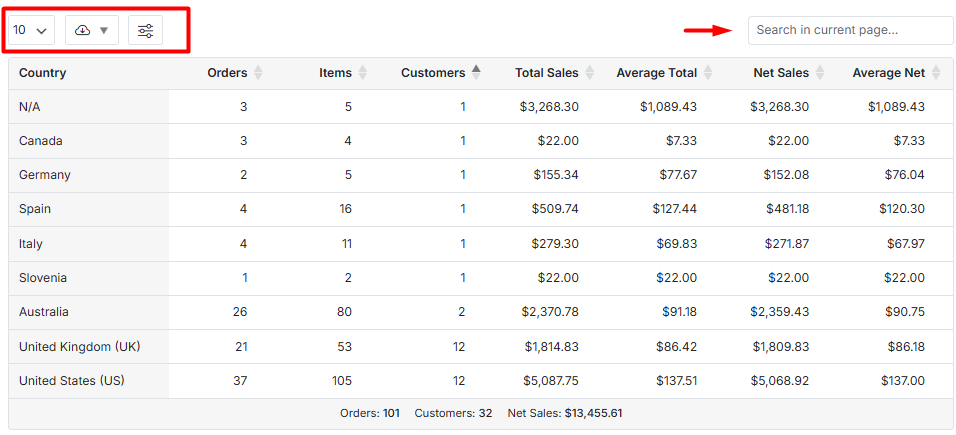Image resolution: width=956 pixels, height=435 pixels.
Task: Click the Country column header
Action: [x=42, y=73]
